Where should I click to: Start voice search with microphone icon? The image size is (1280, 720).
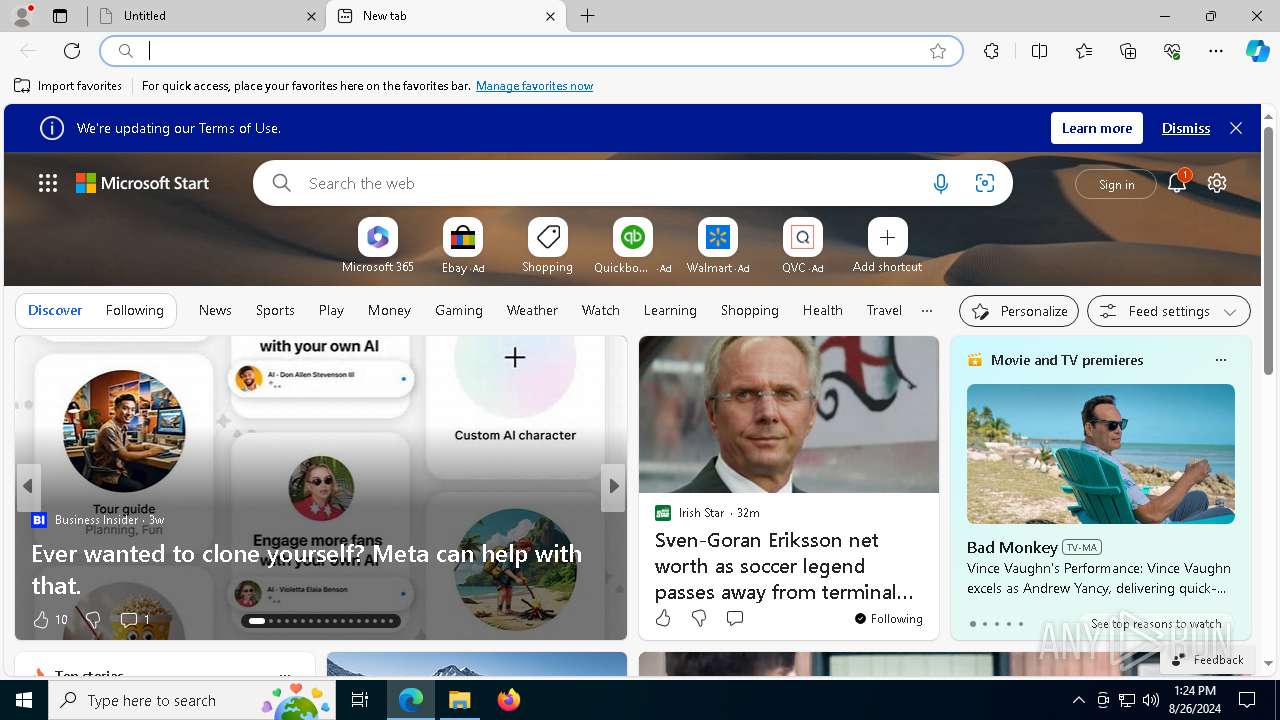(x=940, y=183)
